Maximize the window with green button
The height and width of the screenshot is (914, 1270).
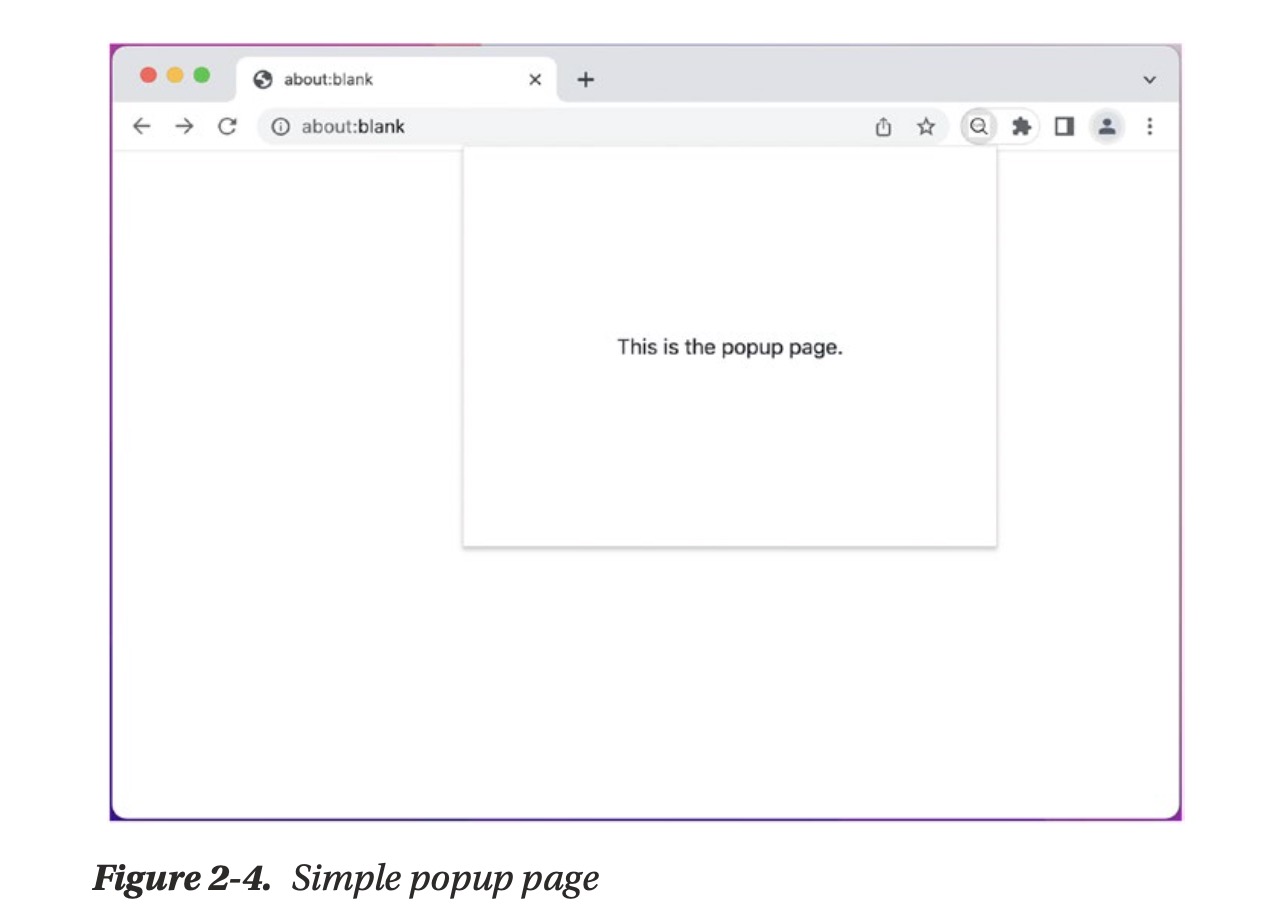coord(202,76)
